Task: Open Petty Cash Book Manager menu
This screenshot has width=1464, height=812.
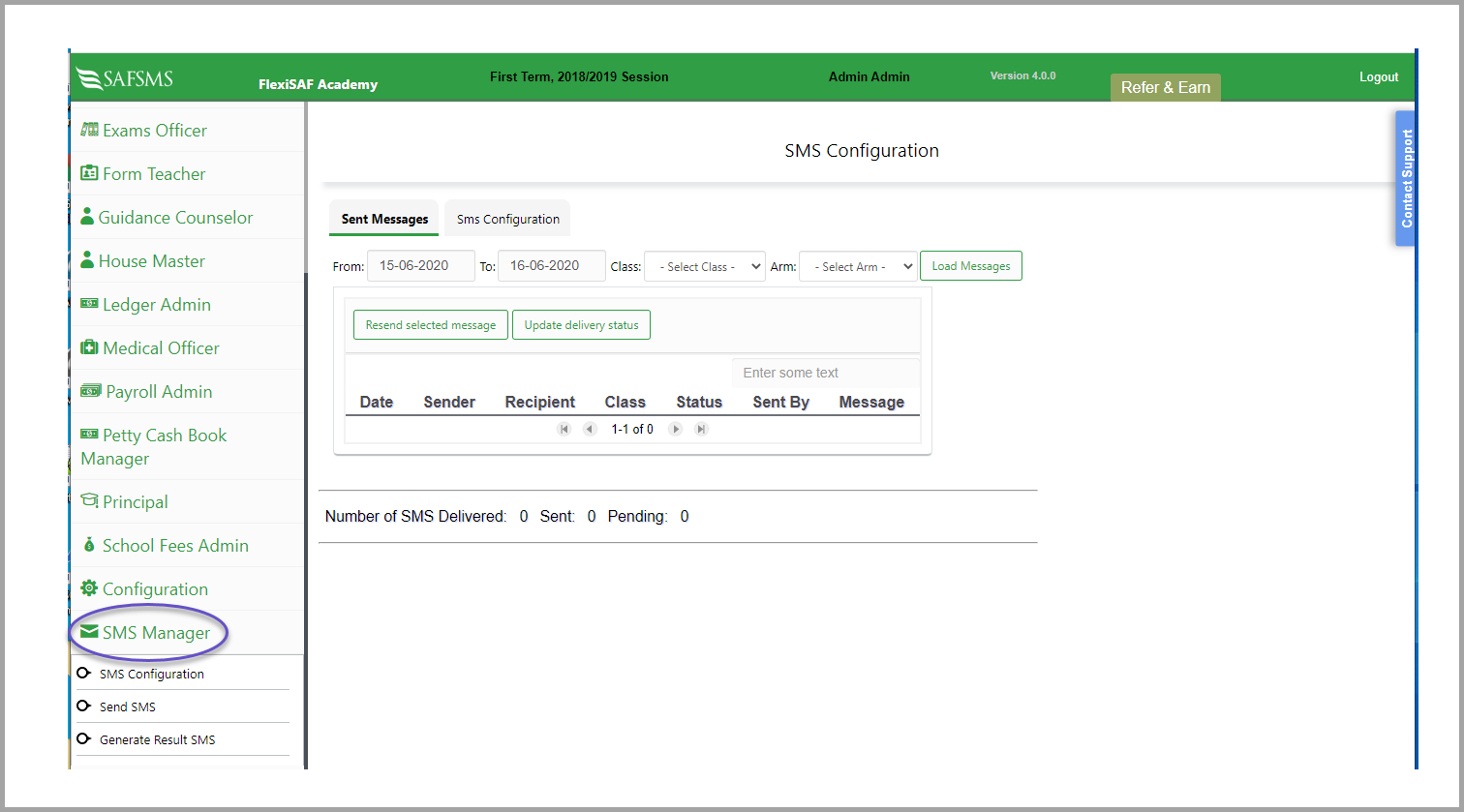Action: (154, 446)
